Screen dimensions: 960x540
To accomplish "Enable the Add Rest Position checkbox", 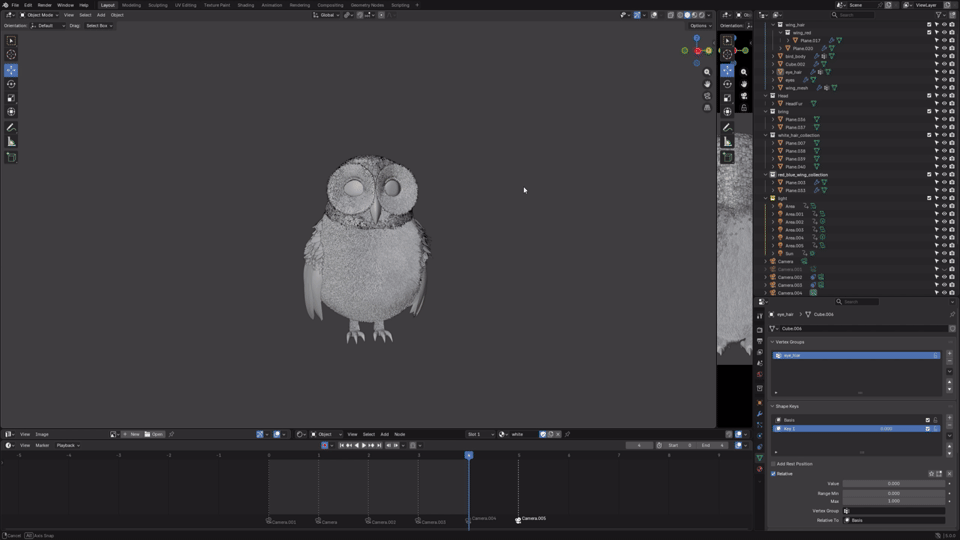I will tap(773, 464).
